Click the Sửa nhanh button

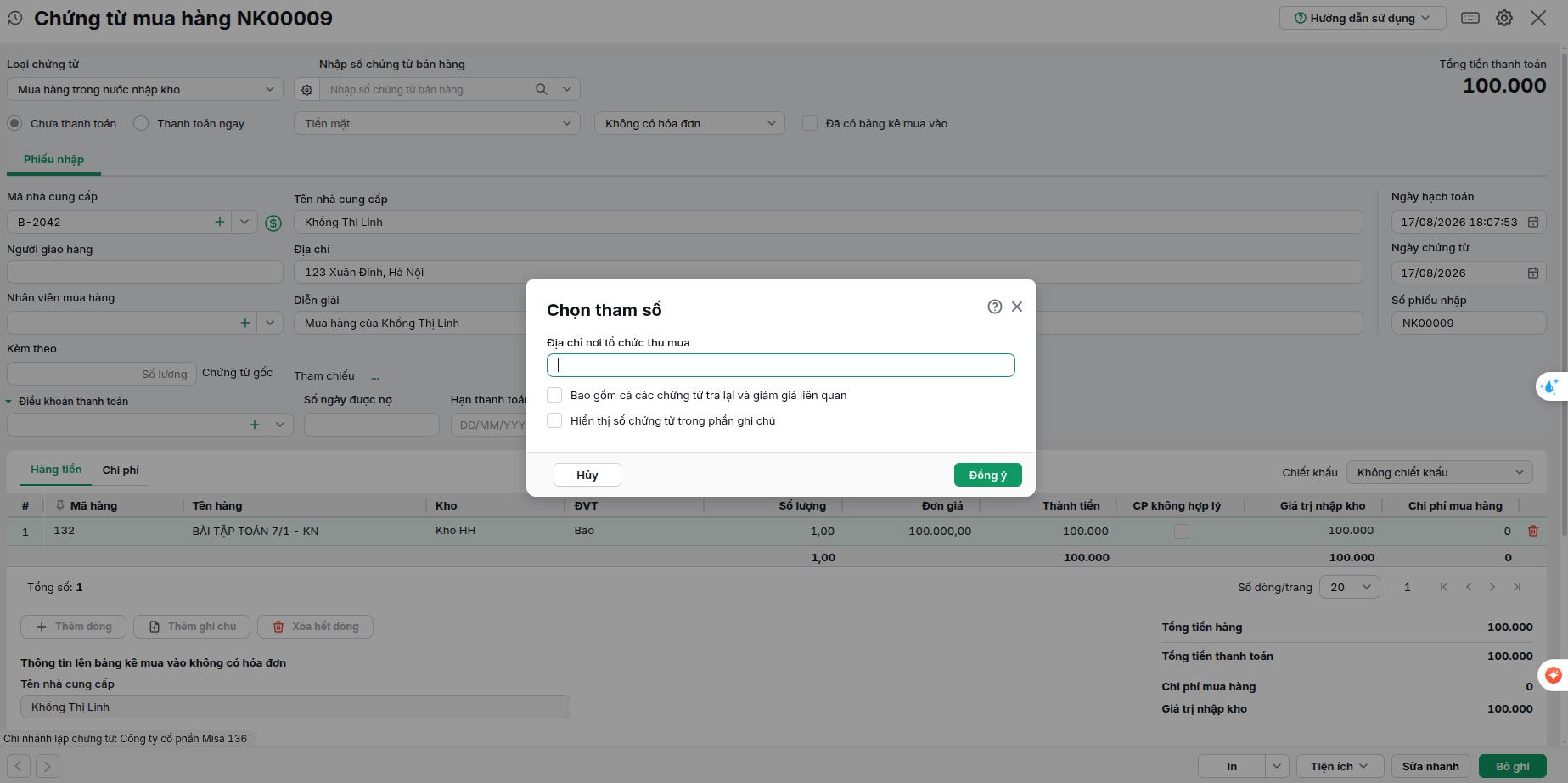click(x=1430, y=766)
